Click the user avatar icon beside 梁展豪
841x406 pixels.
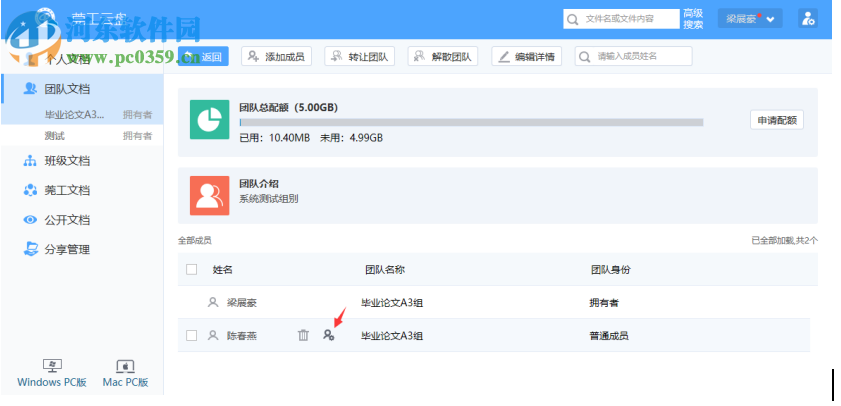click(x=213, y=302)
